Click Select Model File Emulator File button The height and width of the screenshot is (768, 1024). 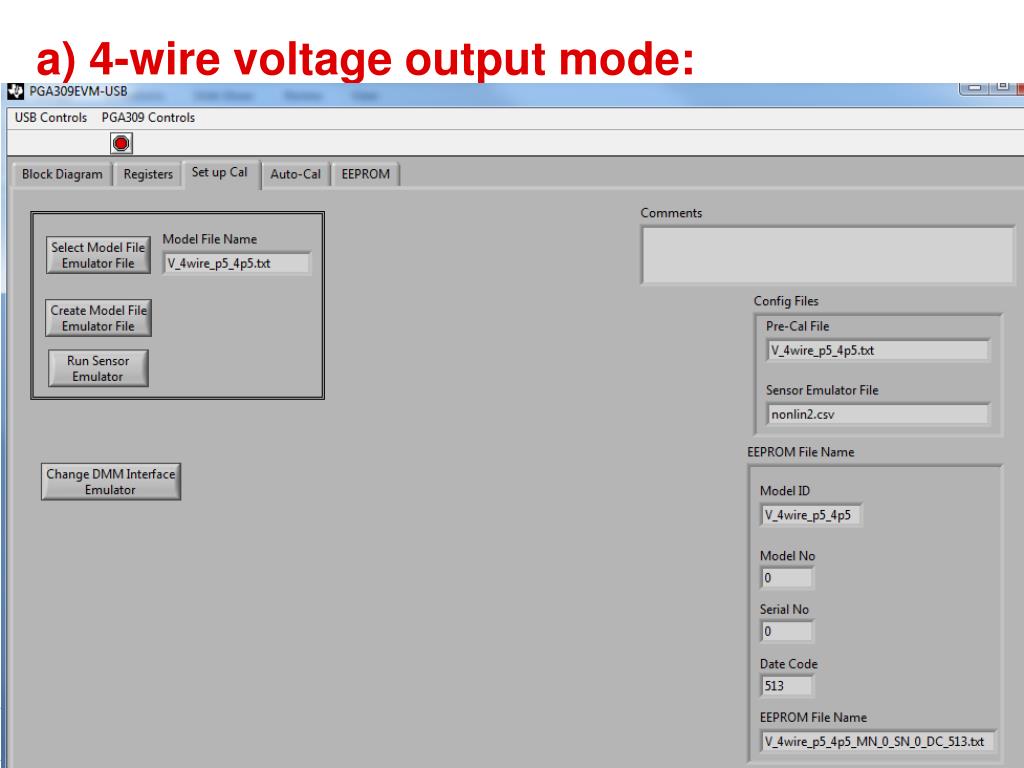coord(98,255)
